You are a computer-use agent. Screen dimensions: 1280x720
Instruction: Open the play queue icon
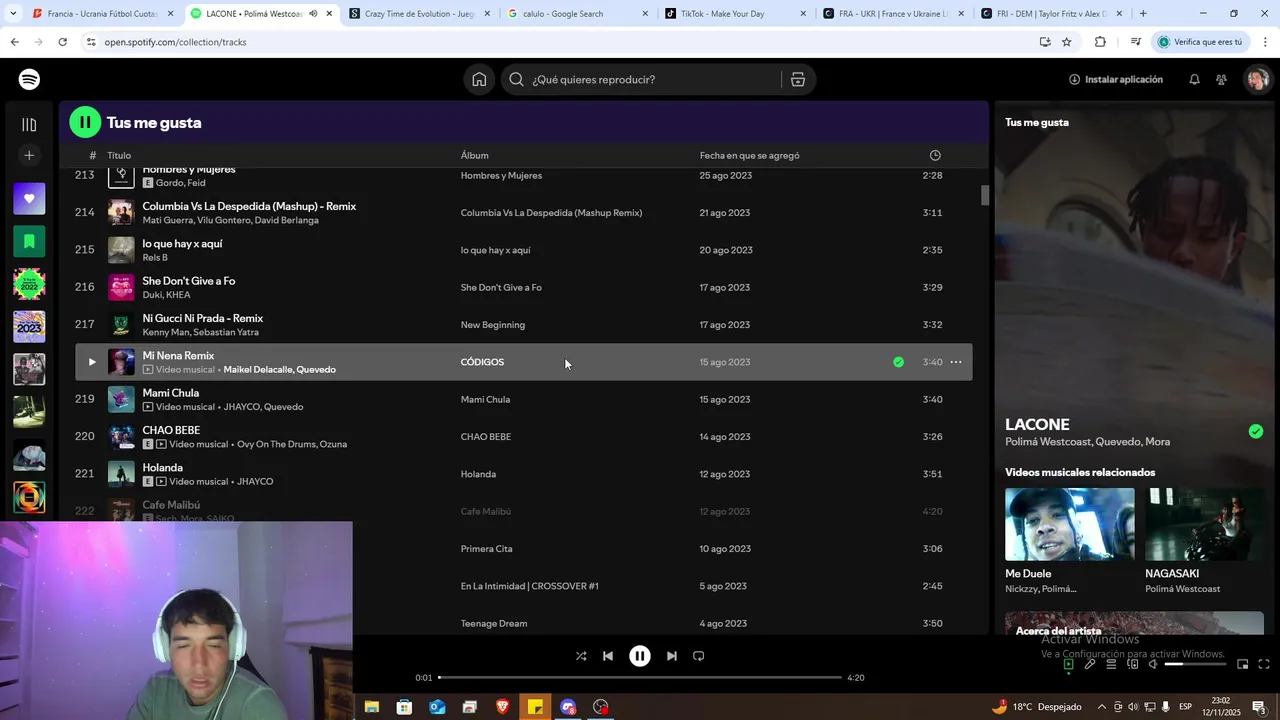[x=1111, y=664]
